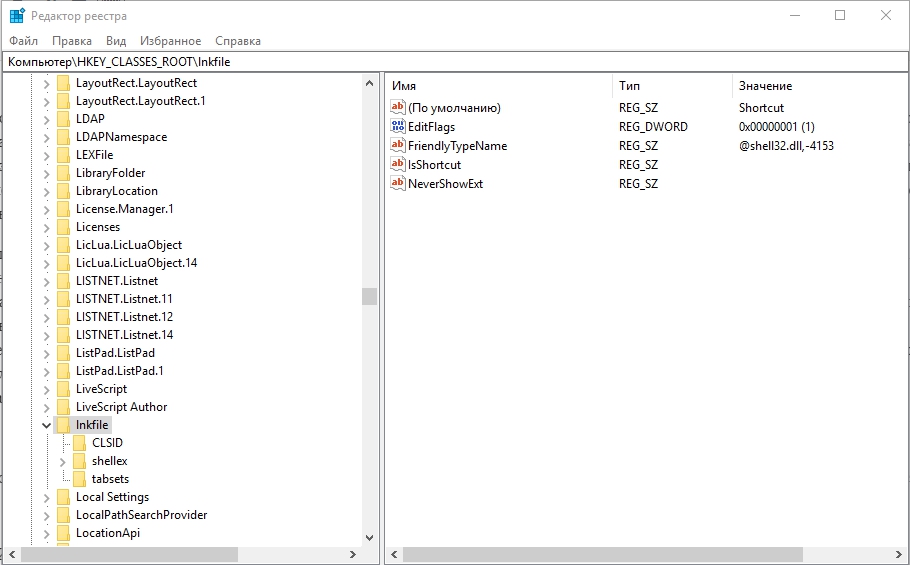This screenshot has height=565, width=910.
Task: Click the tree pane's vertical scrollbar down arrow
Action: coord(370,537)
